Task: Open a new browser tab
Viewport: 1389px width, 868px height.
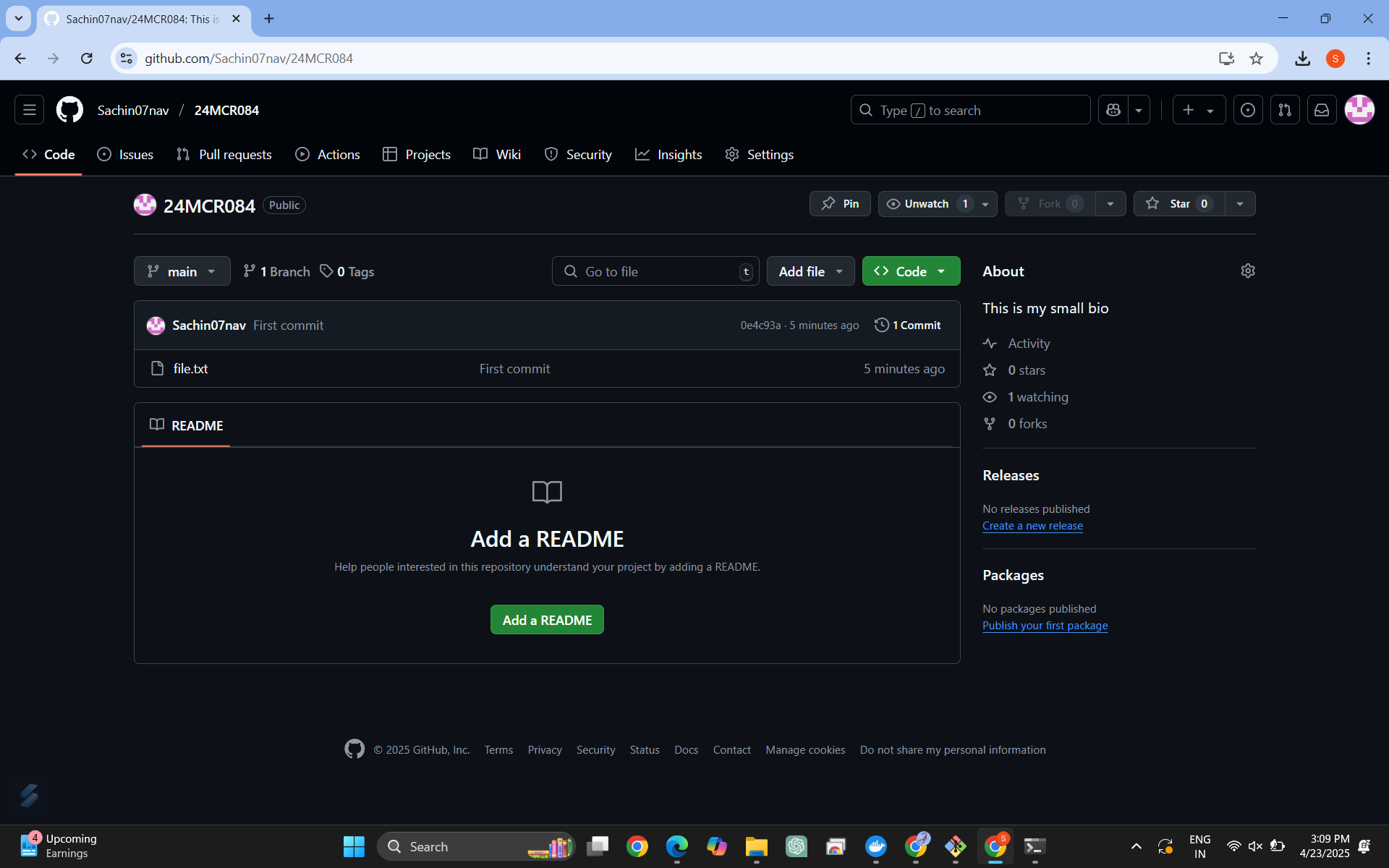Action: tap(269, 19)
